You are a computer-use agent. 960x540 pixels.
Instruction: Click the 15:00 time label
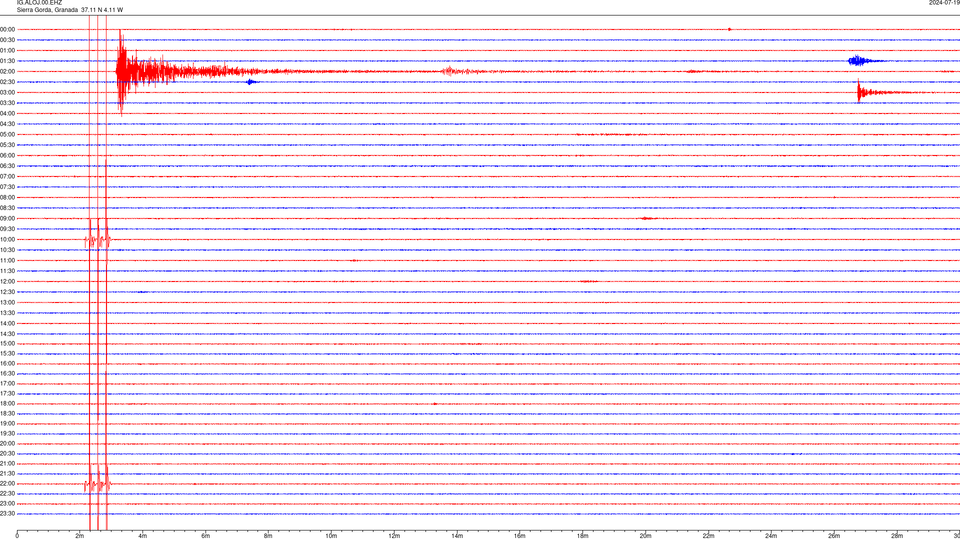(x=7, y=344)
